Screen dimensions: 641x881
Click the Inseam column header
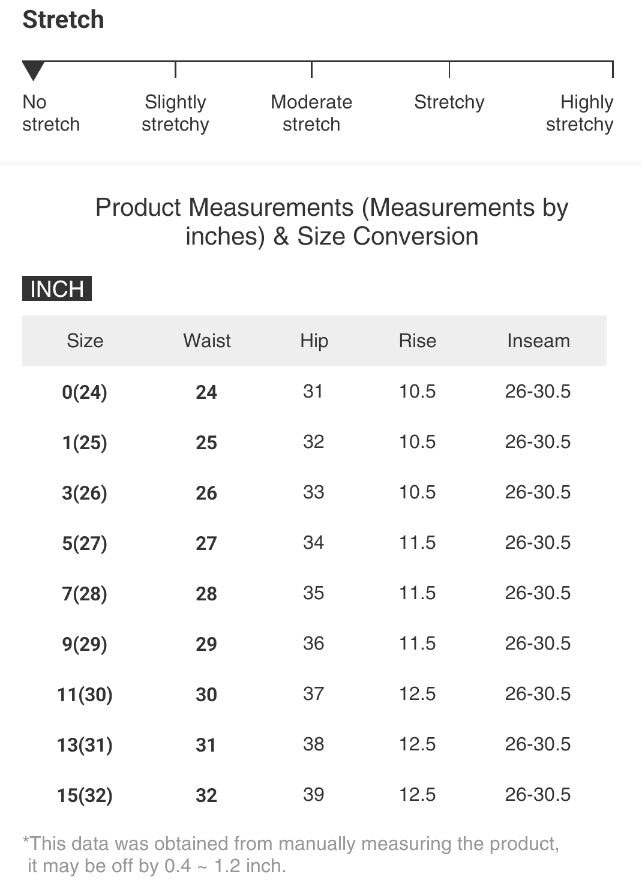tap(538, 341)
